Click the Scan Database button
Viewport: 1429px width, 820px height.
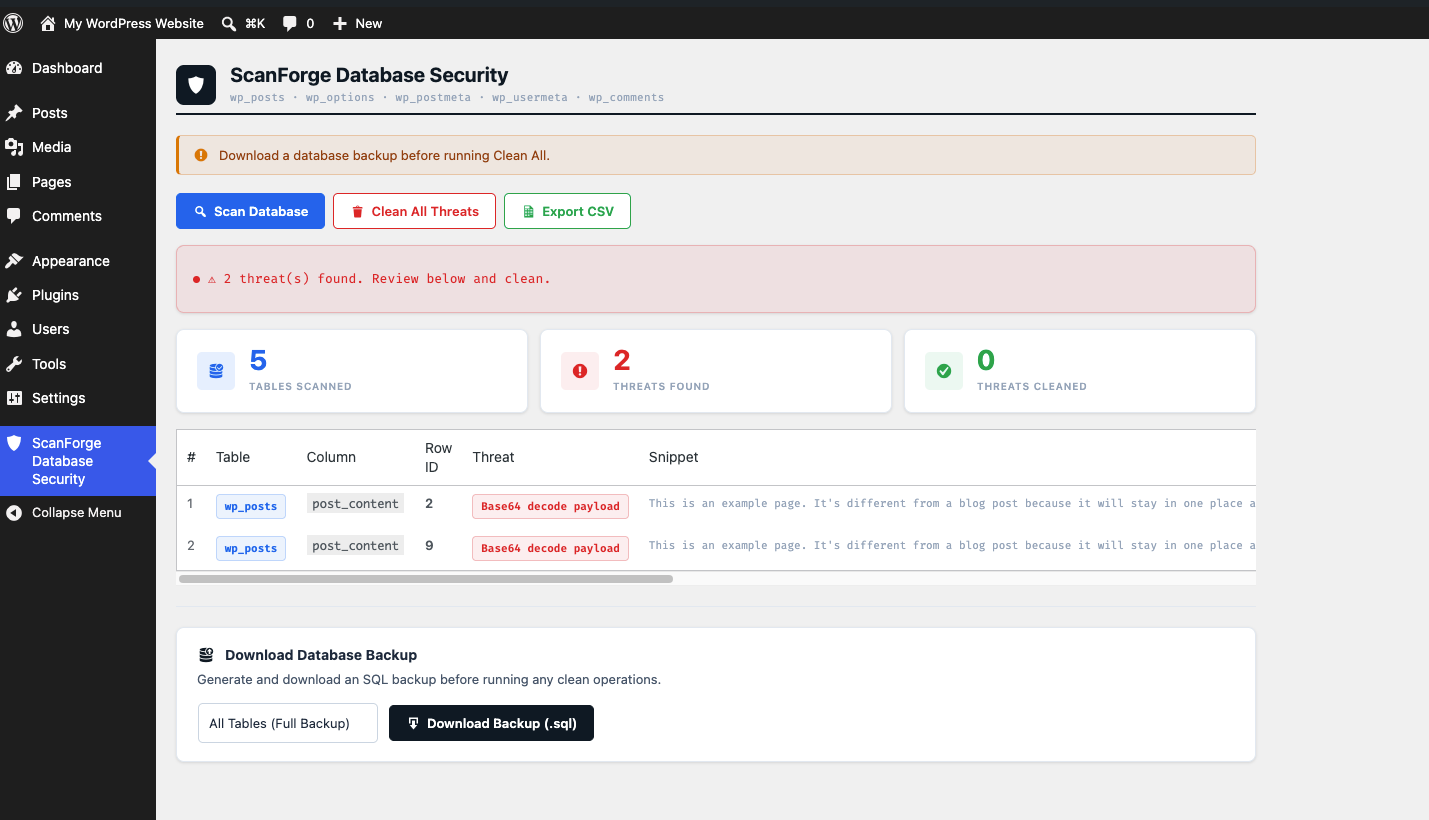(250, 211)
